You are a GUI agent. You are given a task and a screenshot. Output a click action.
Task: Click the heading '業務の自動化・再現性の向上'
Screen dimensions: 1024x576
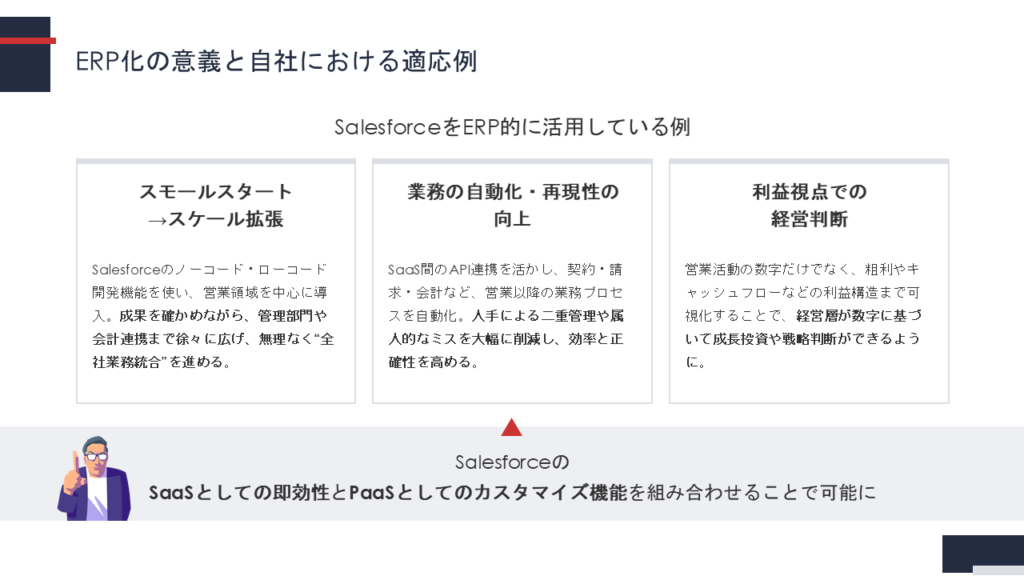point(513,205)
